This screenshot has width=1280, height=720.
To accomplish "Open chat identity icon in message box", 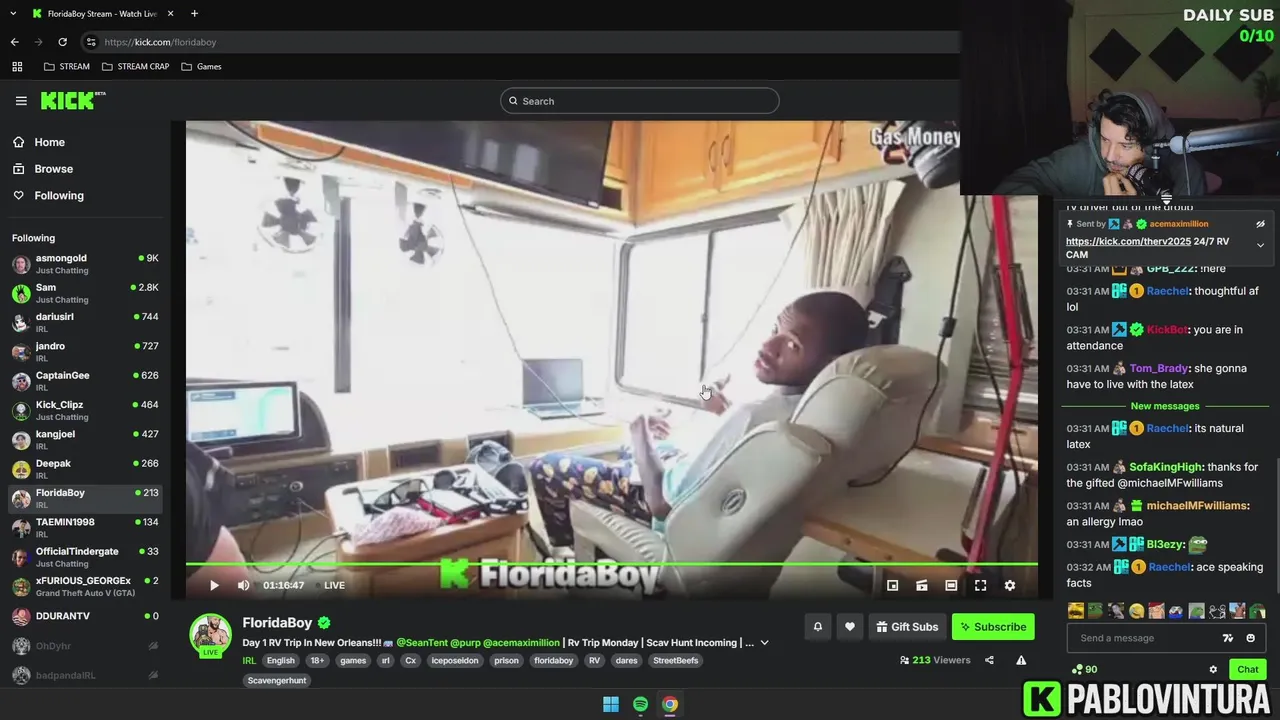I will pyautogui.click(x=1228, y=638).
